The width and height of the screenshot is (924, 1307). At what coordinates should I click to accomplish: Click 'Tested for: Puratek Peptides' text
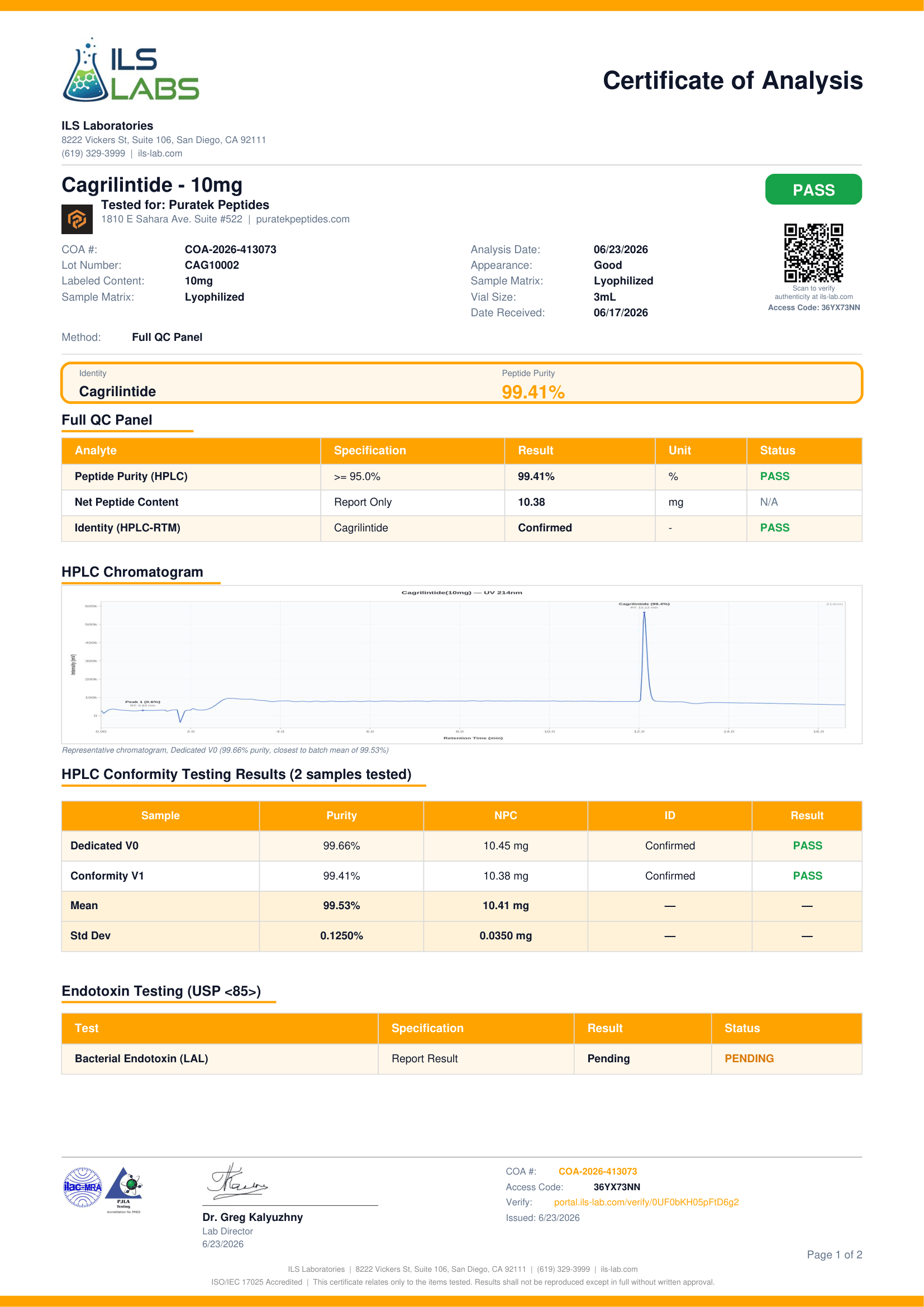(185, 205)
